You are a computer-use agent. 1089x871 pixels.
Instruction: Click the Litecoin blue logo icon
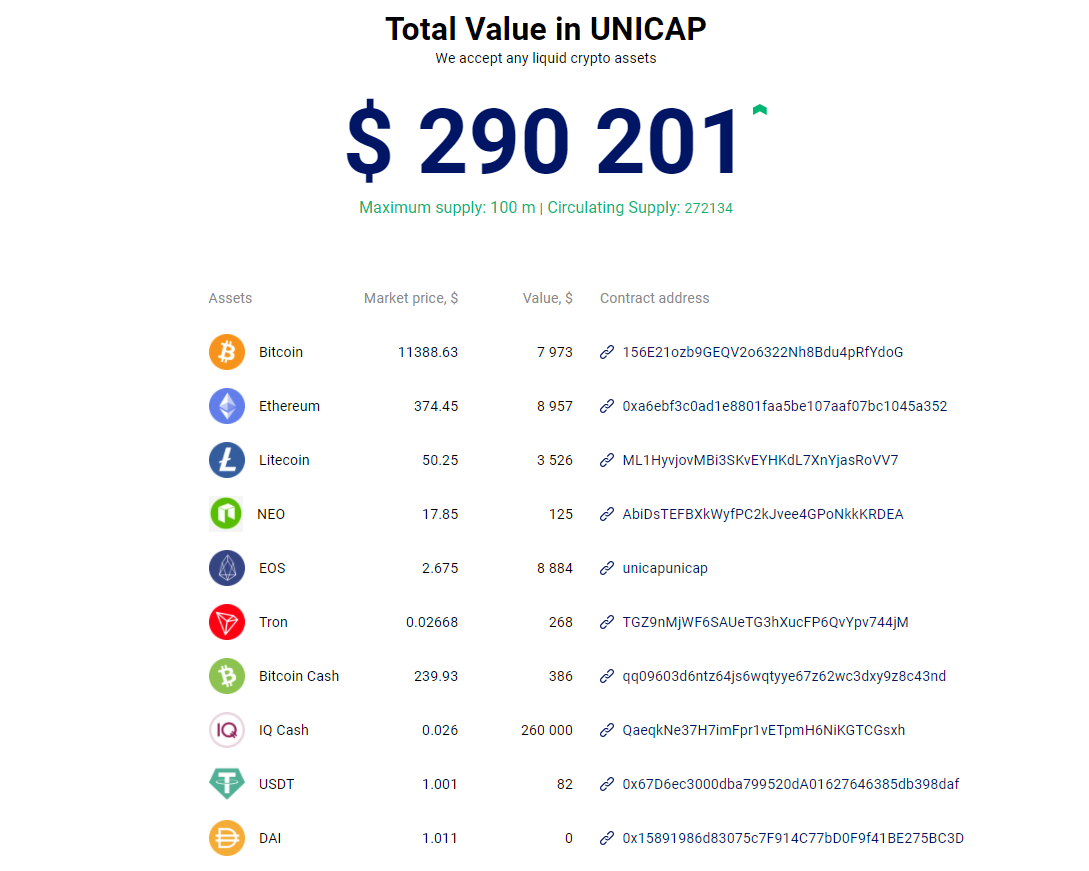point(226,460)
